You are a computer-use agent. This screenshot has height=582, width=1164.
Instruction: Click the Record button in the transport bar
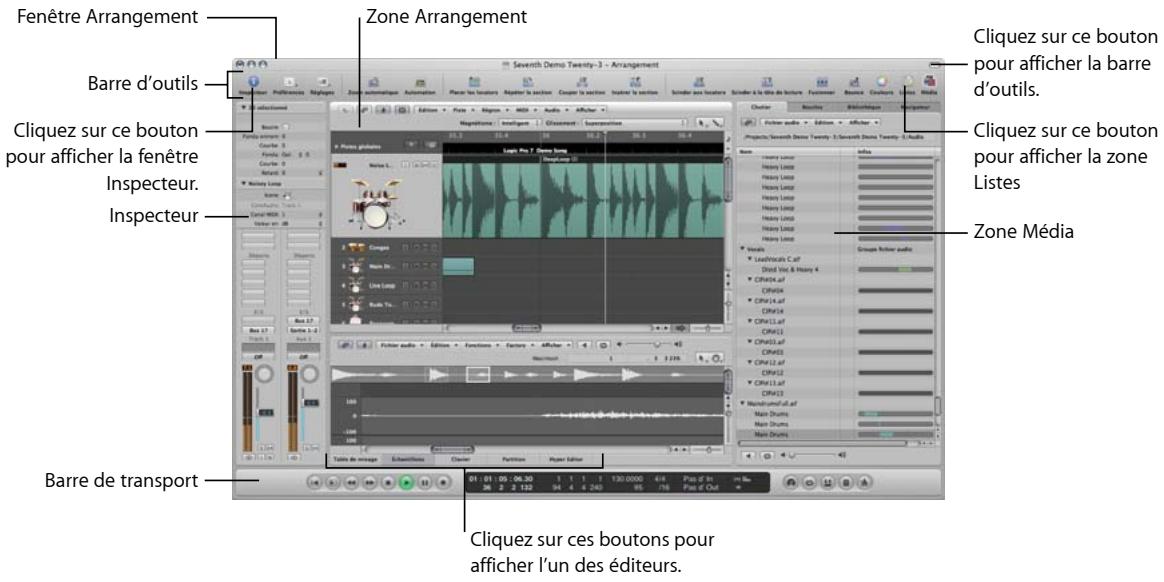click(x=443, y=482)
